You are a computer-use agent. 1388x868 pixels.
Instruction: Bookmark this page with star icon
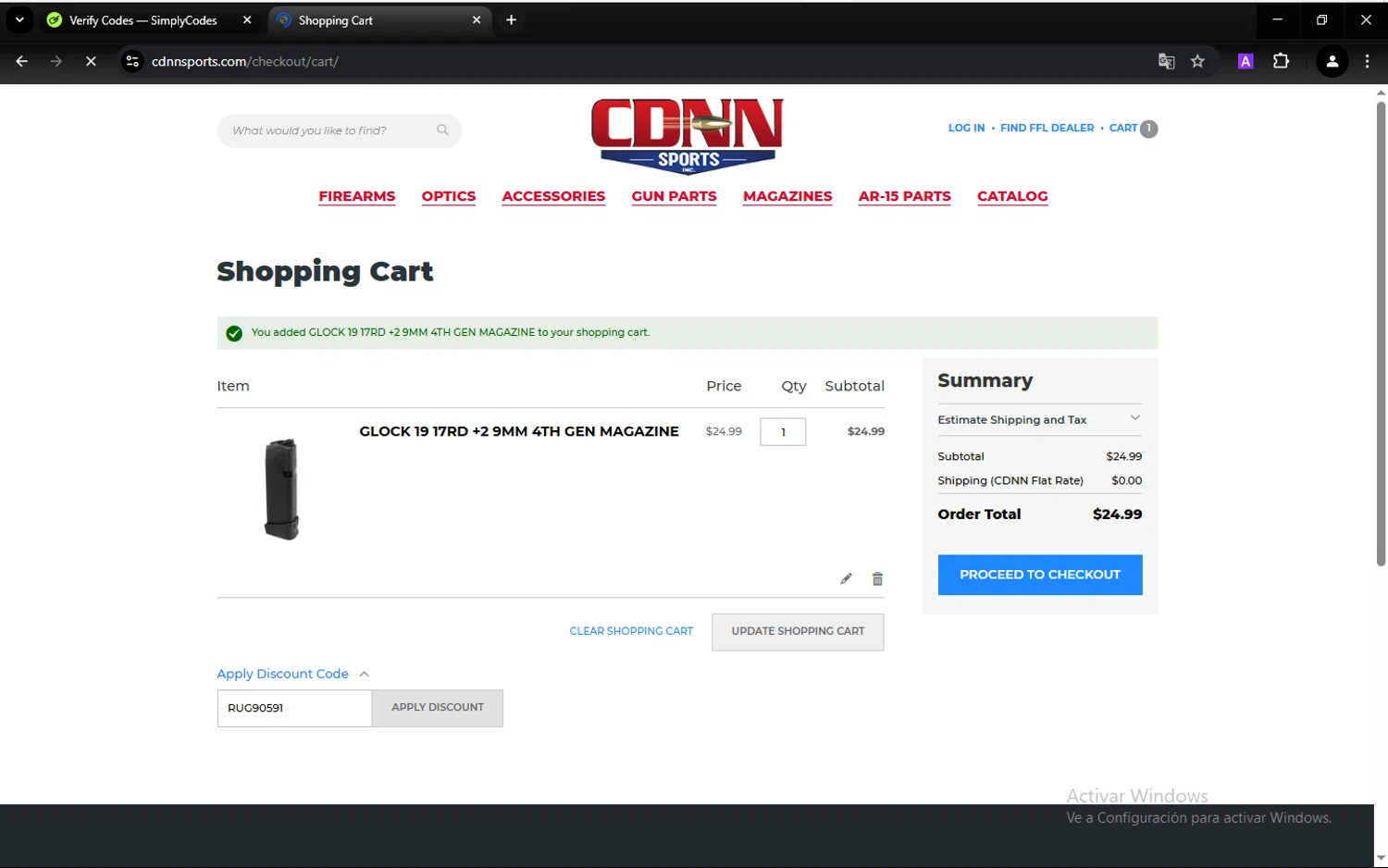coord(1197,62)
